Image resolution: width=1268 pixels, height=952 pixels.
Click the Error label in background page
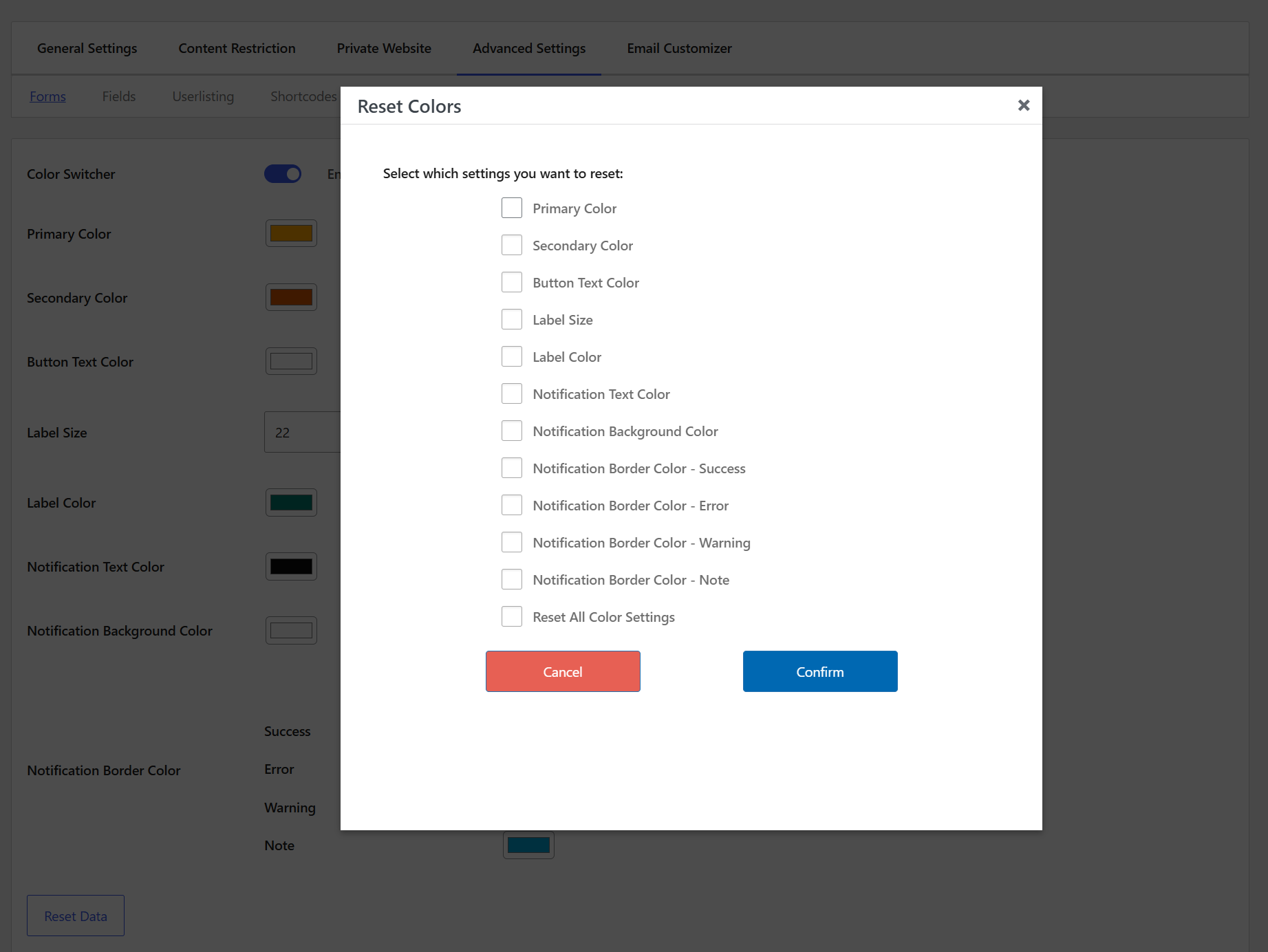click(x=279, y=769)
